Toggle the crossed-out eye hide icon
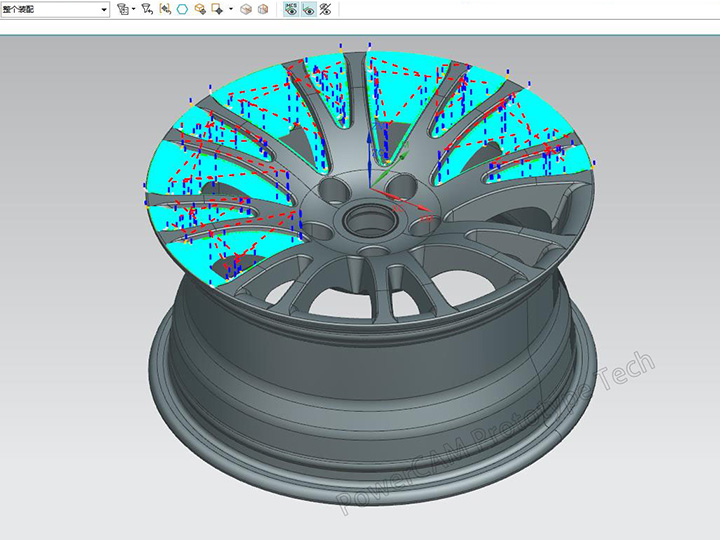Viewport: 720px width, 540px height. point(326,9)
